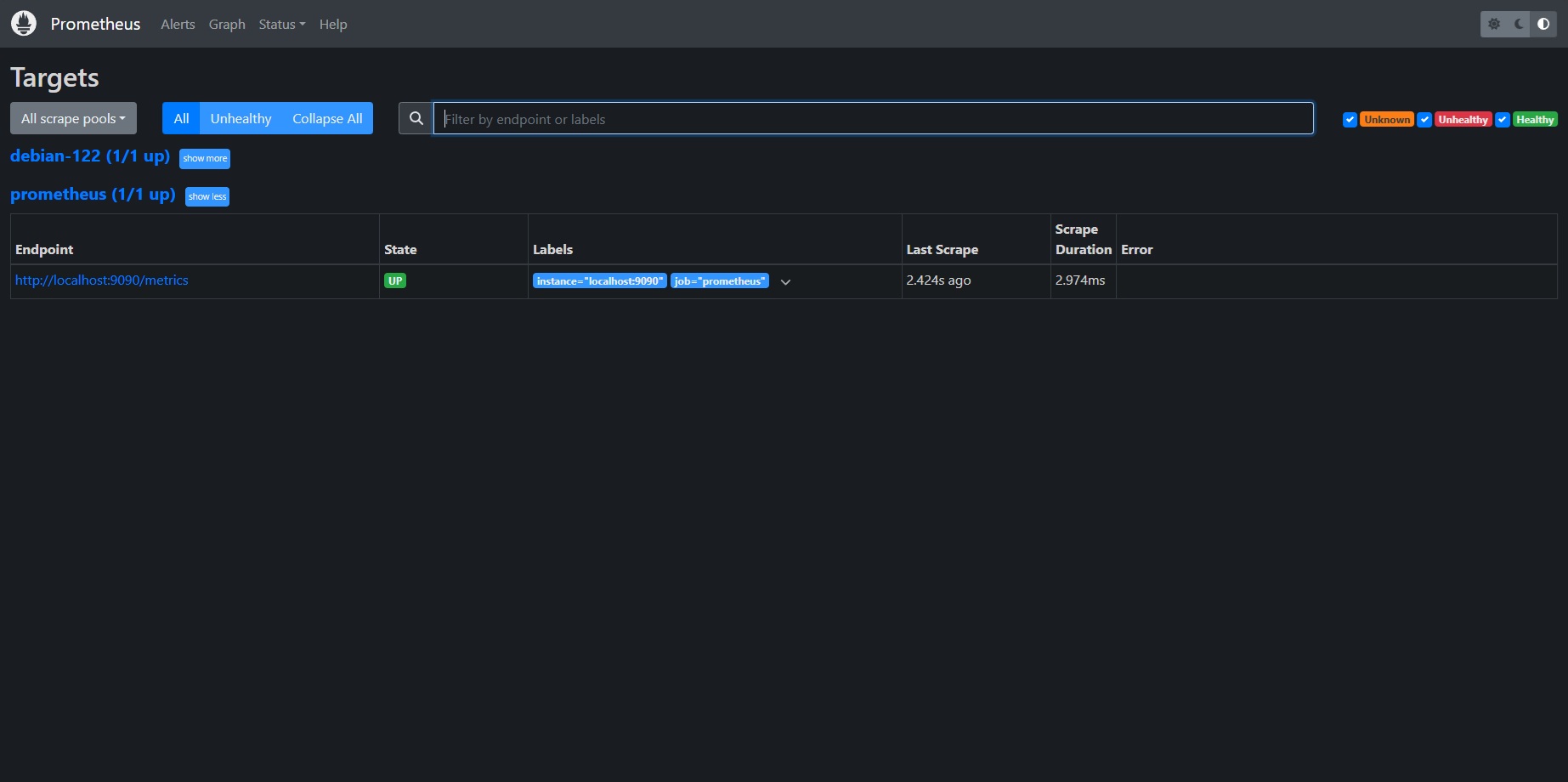Click the Targets page heading
The height and width of the screenshot is (782, 1568).
click(x=54, y=77)
